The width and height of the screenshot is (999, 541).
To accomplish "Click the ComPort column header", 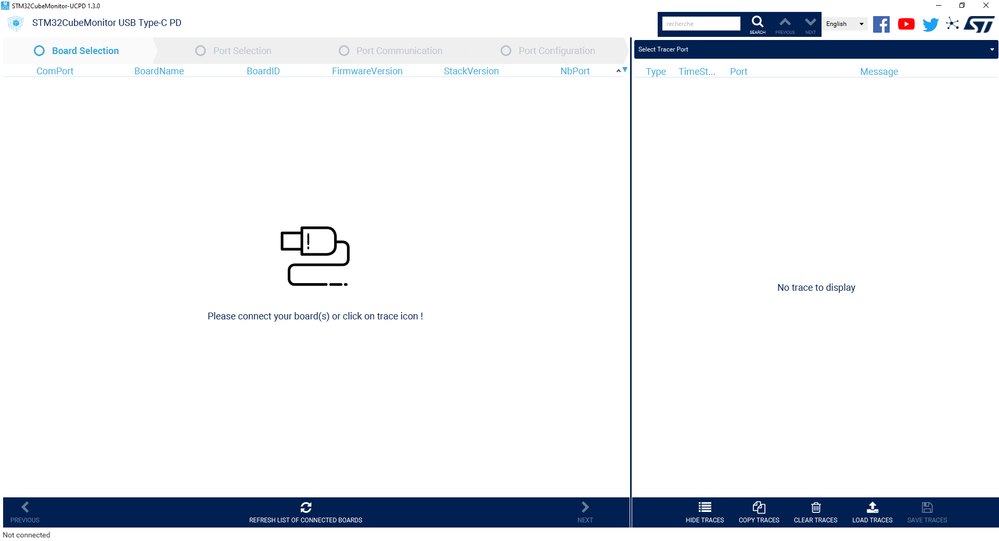I will tap(55, 71).
